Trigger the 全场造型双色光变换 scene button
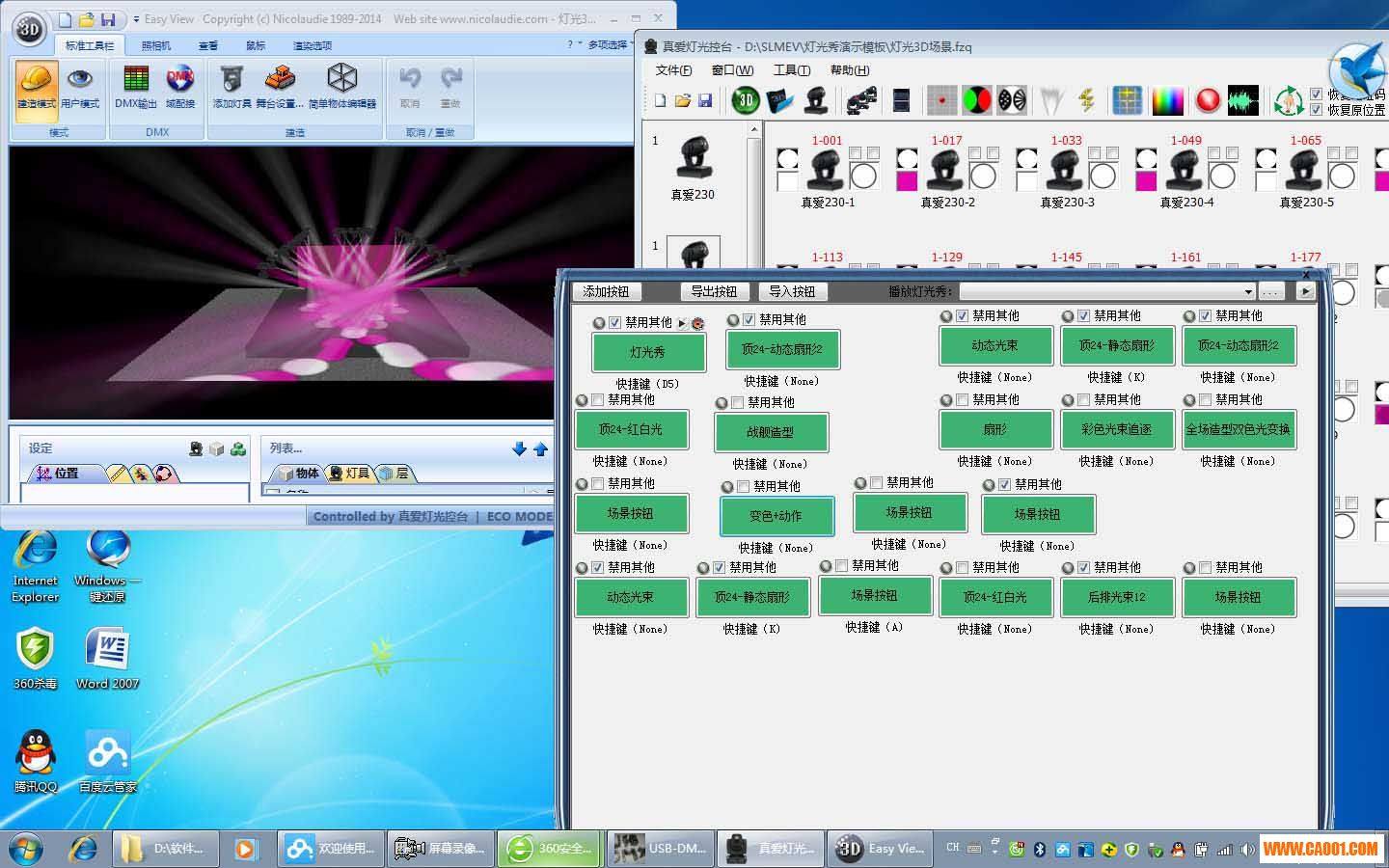 click(1239, 429)
